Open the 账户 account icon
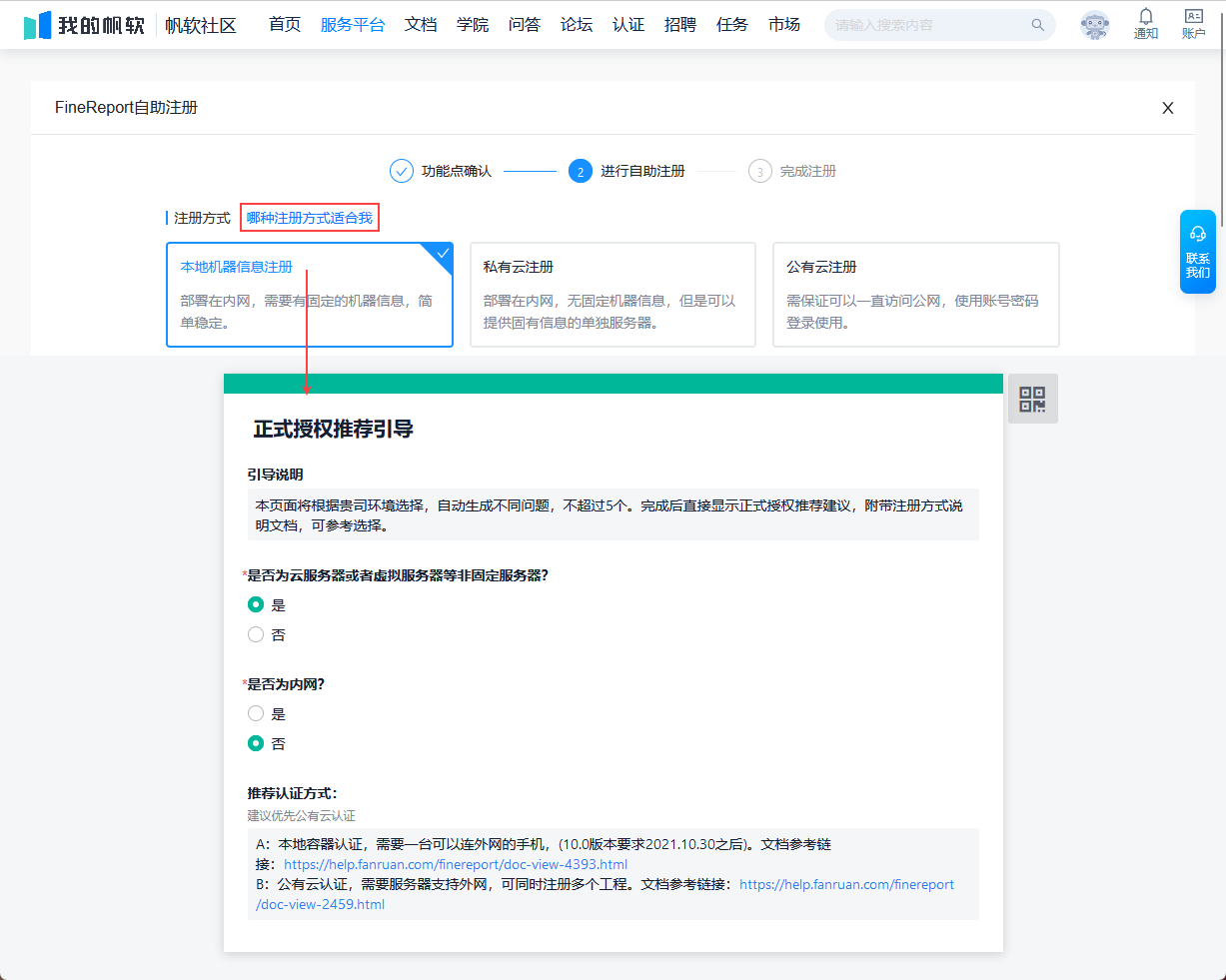Image resolution: width=1226 pixels, height=980 pixels. click(1193, 16)
